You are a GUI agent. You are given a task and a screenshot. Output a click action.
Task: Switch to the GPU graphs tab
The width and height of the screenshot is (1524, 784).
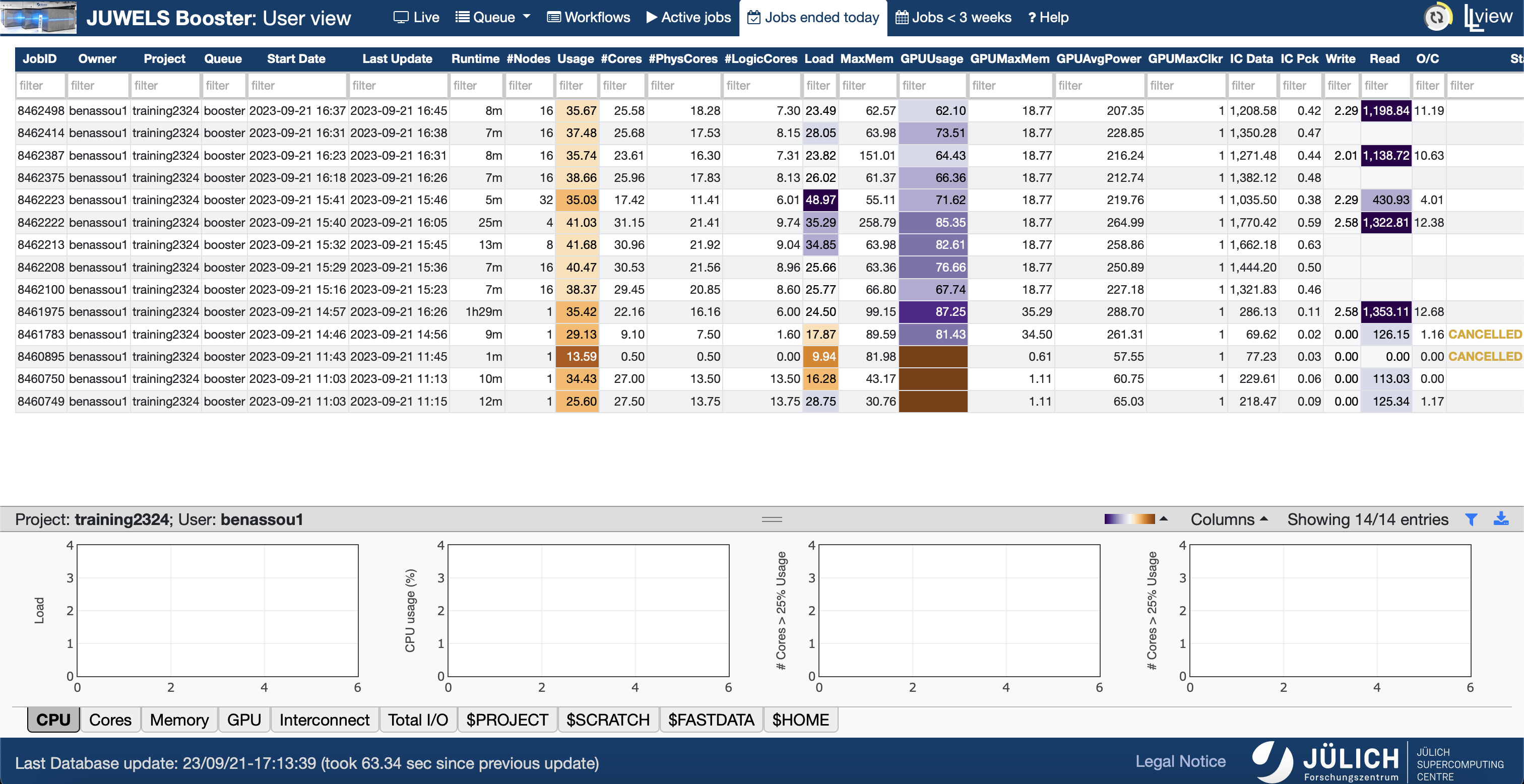[x=244, y=720]
